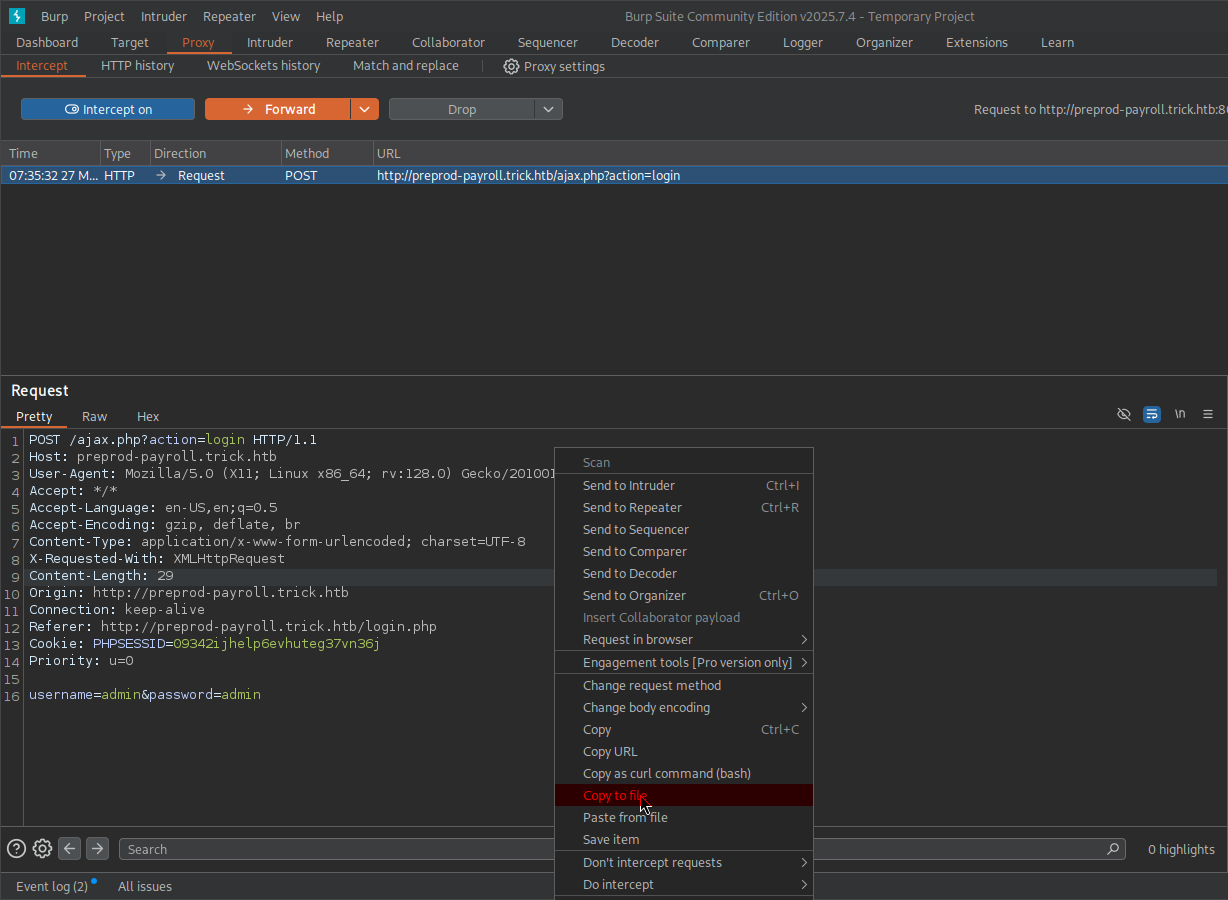
Task: Toggle hidden characters eye icon
Action: [1124, 414]
